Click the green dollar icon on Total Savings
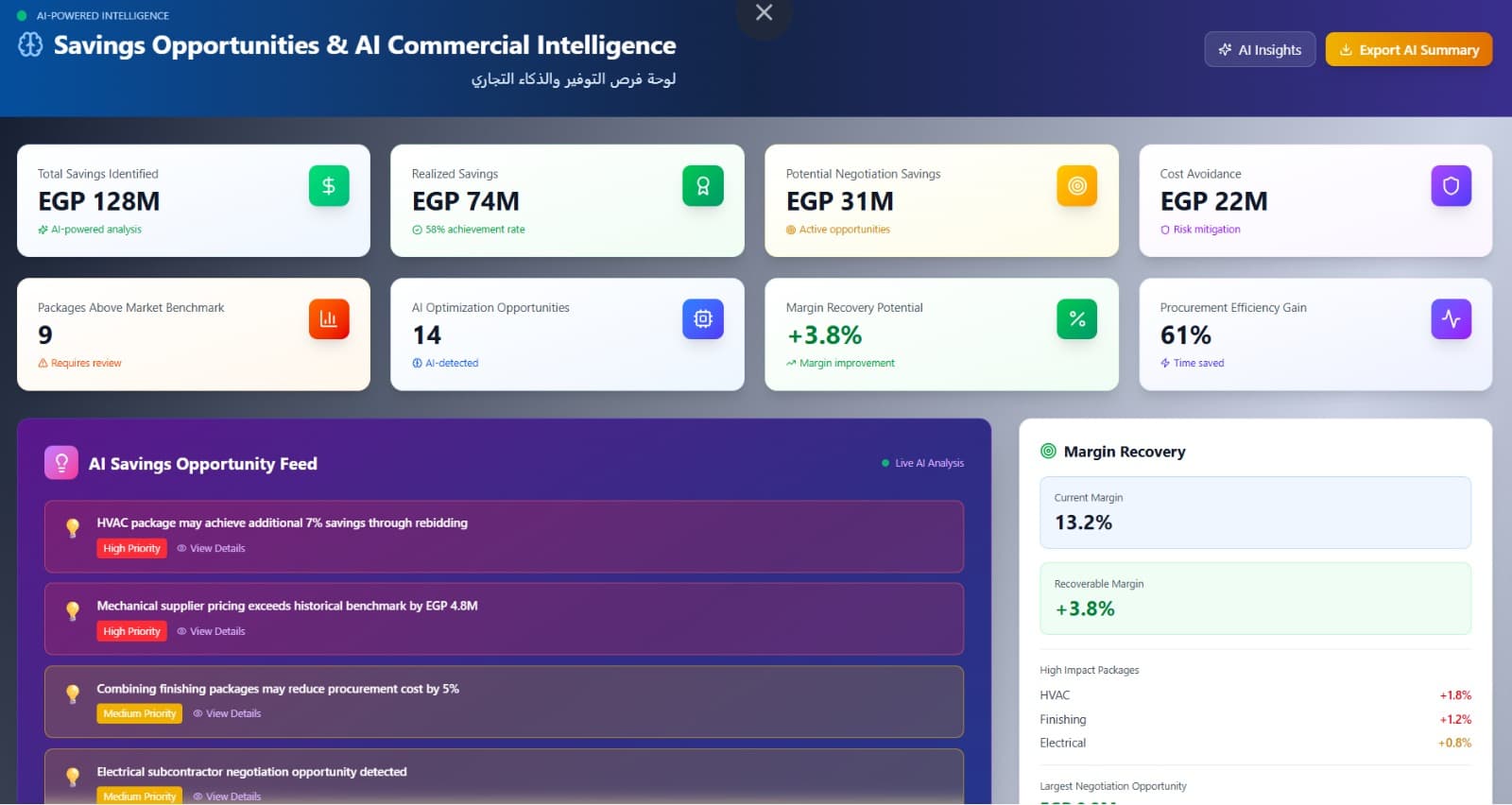This screenshot has width=1512, height=805. pos(329,186)
